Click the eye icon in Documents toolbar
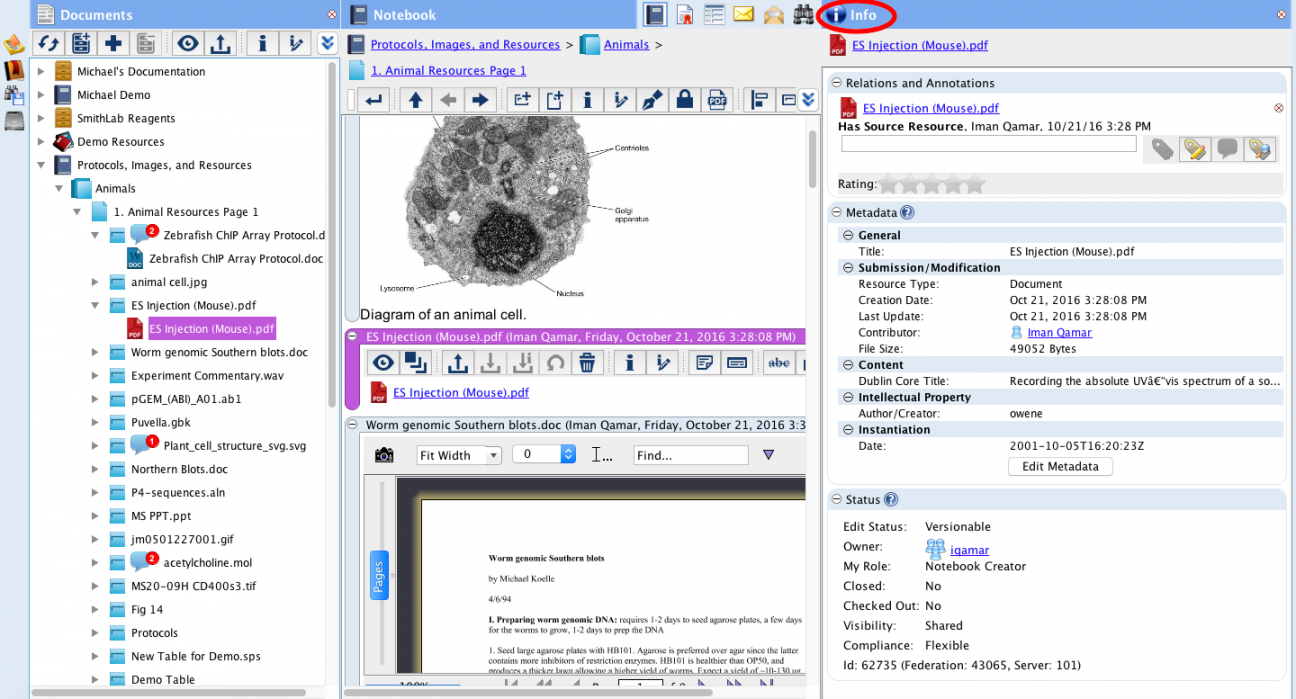The width and height of the screenshot is (1296, 699). coord(187,43)
